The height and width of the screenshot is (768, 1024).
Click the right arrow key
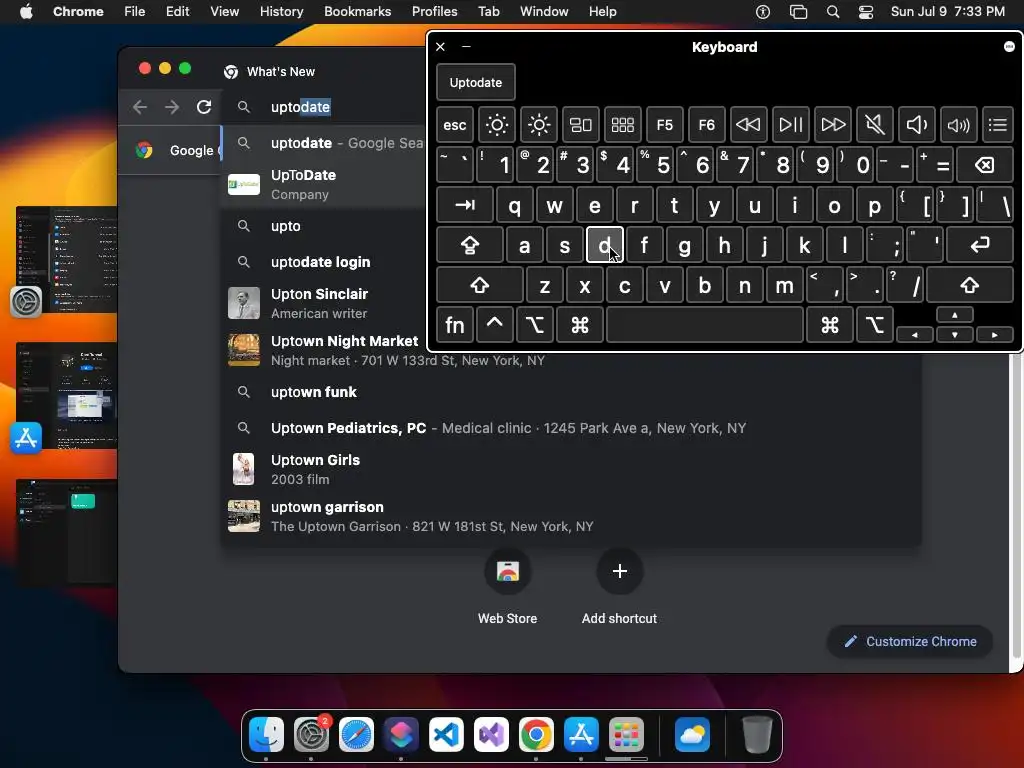pos(995,334)
